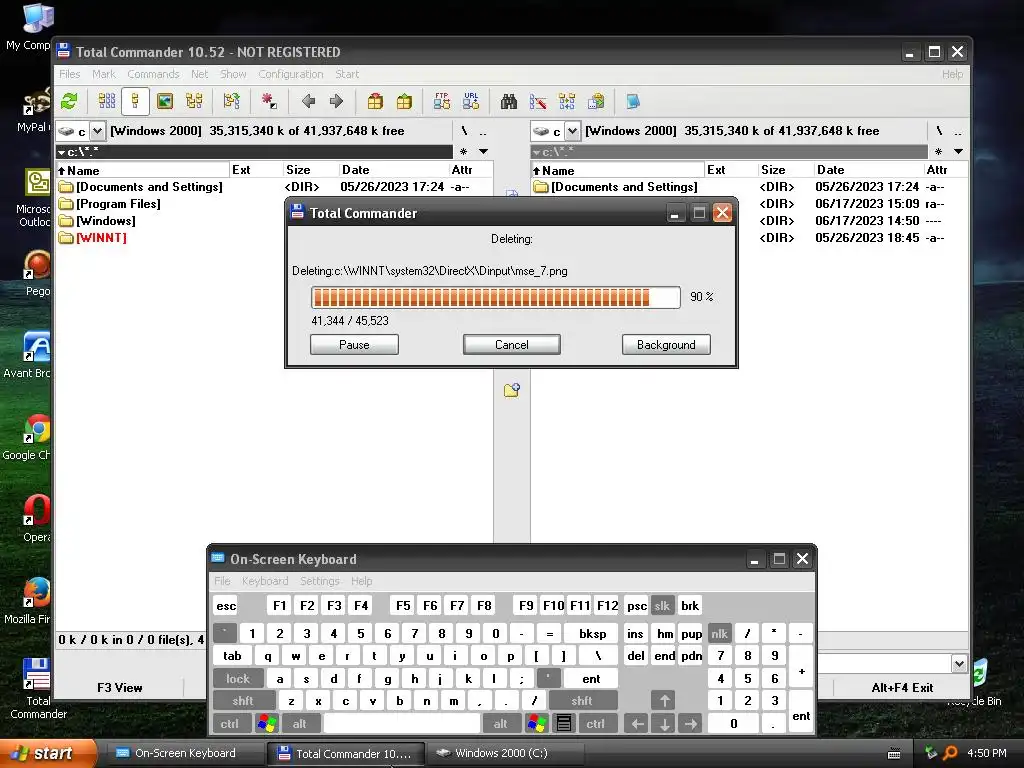
Task: Click the F3 View function button
Action: 120,687
